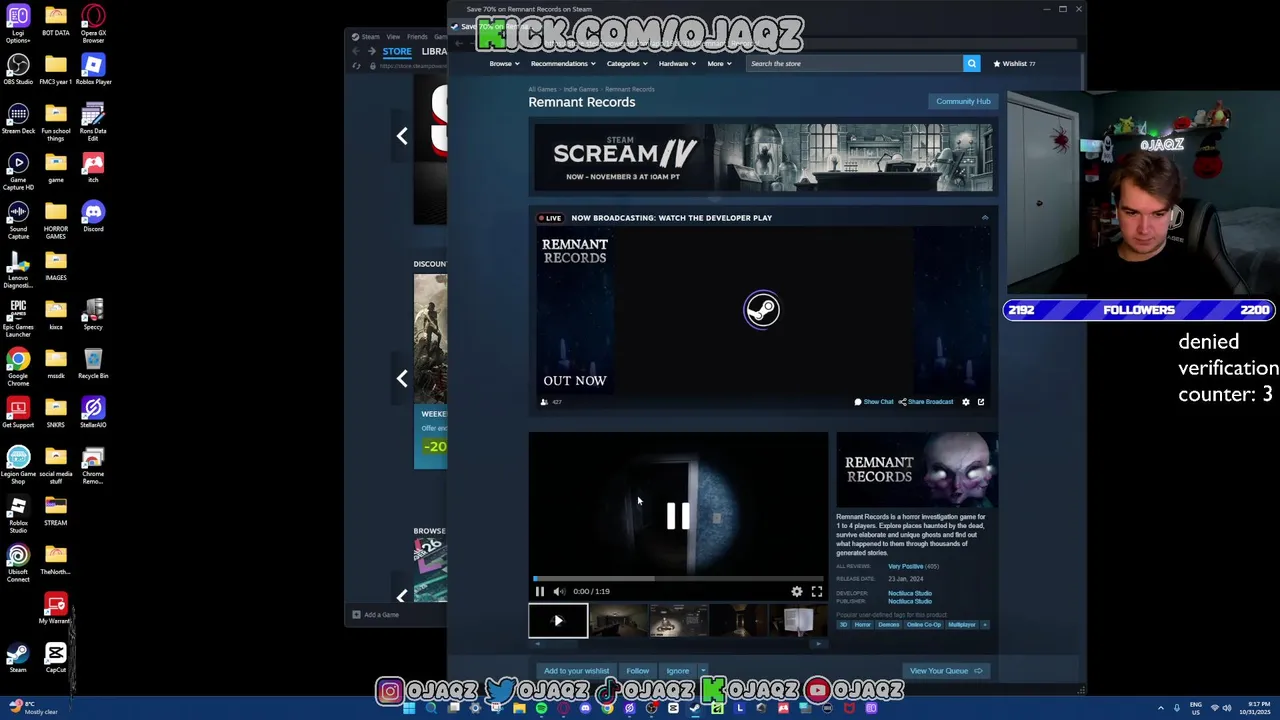Click Share Broadcast link

[x=926, y=402]
